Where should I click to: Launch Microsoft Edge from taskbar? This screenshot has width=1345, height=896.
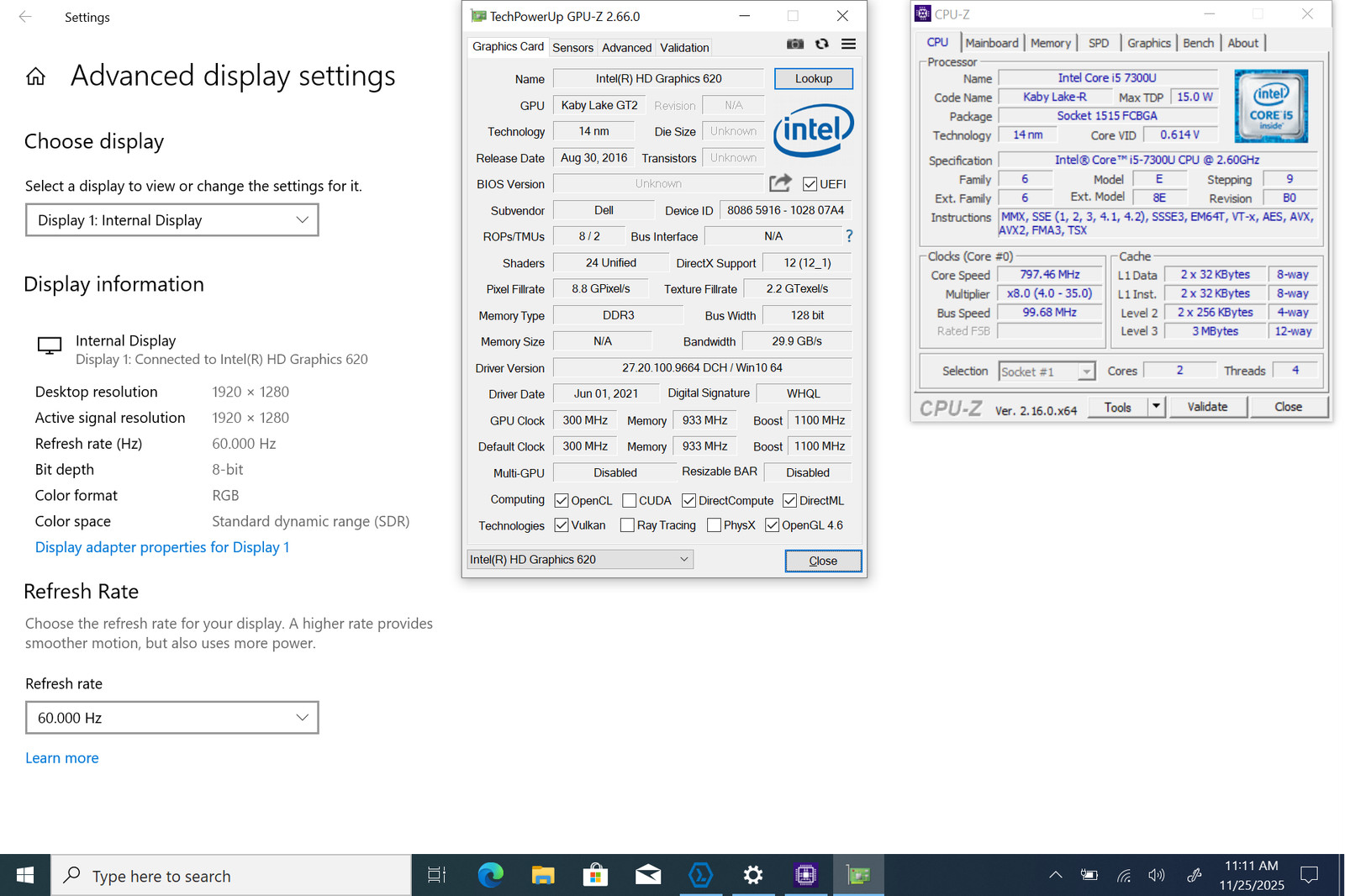click(490, 875)
